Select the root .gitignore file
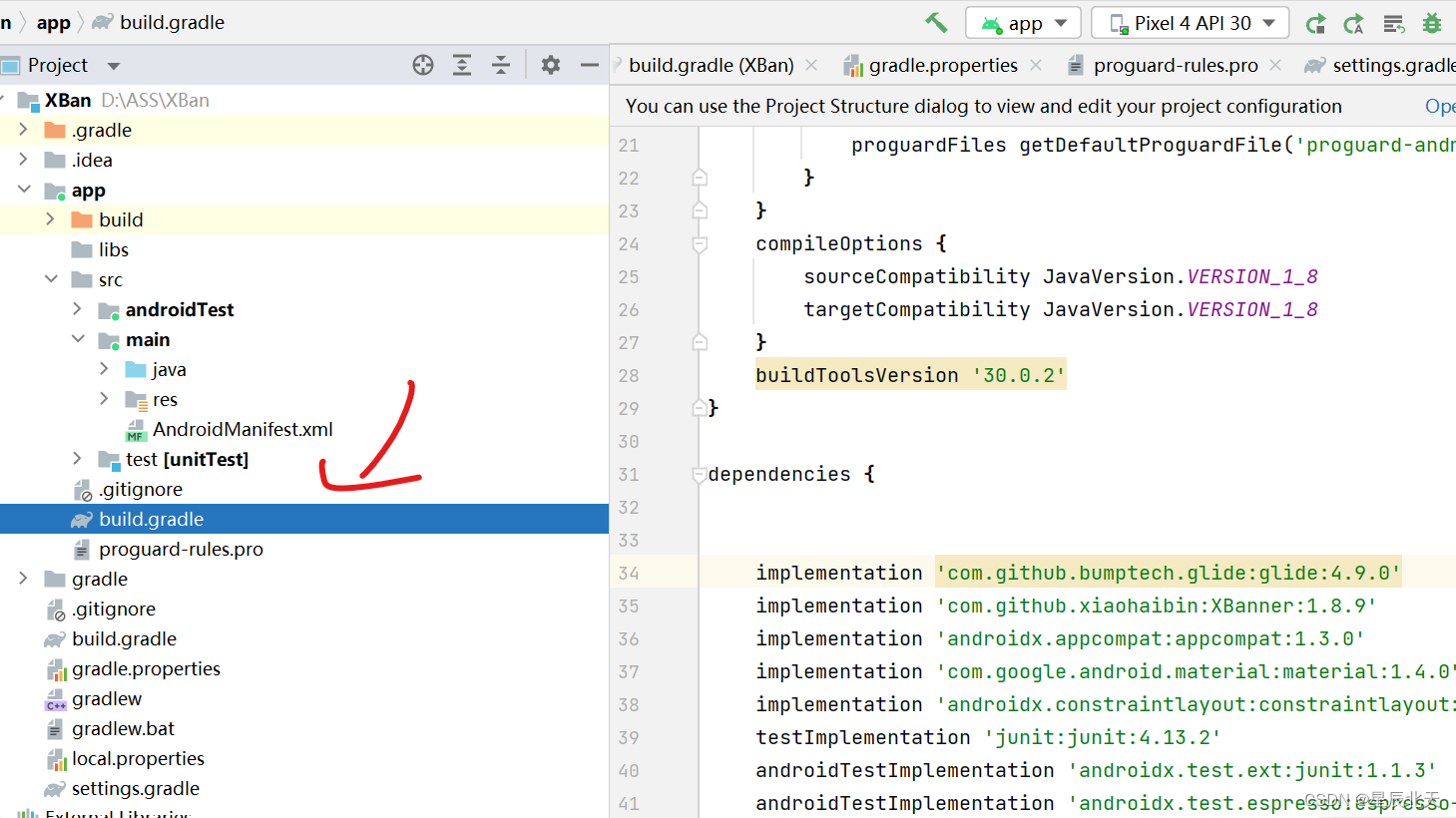The image size is (1456, 818). (113, 609)
